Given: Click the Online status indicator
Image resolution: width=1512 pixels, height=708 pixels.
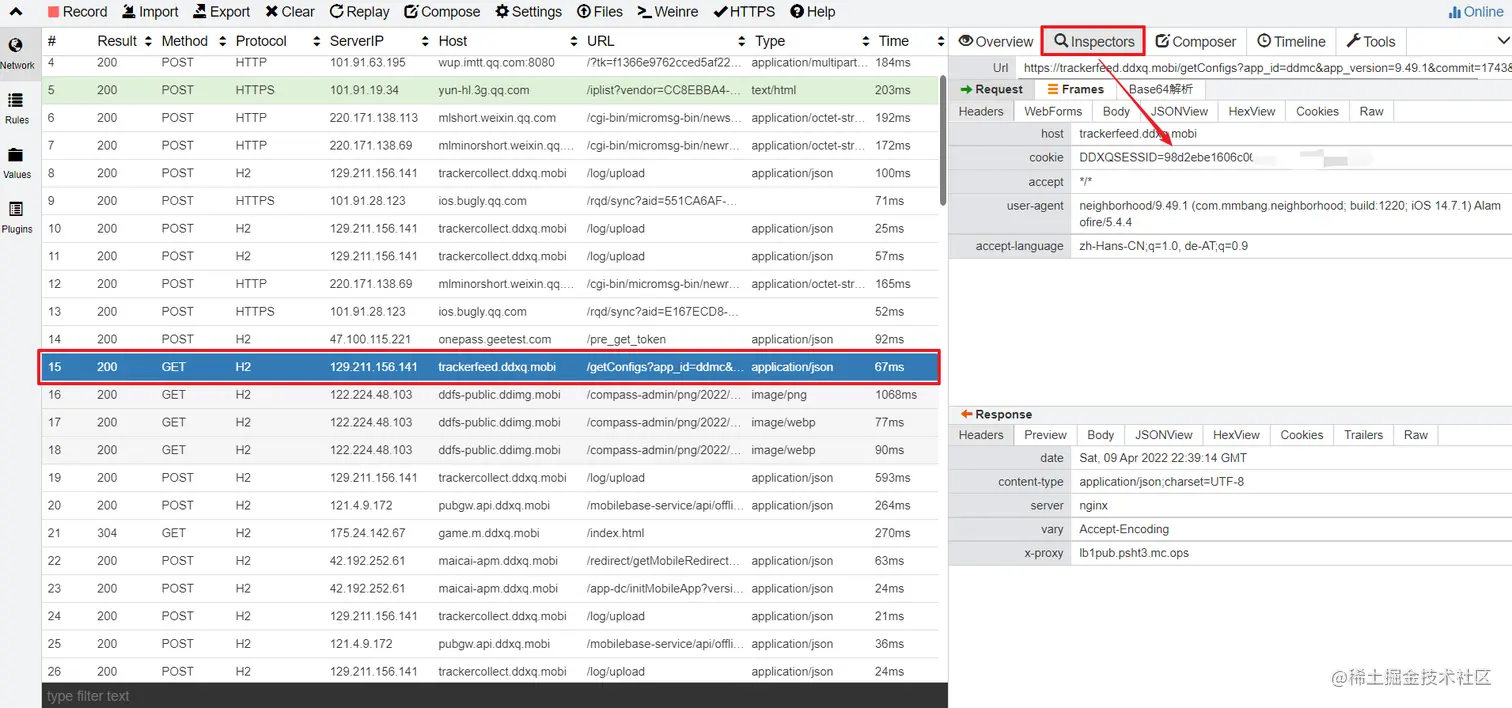Looking at the screenshot, I should pyautogui.click(x=1475, y=12).
